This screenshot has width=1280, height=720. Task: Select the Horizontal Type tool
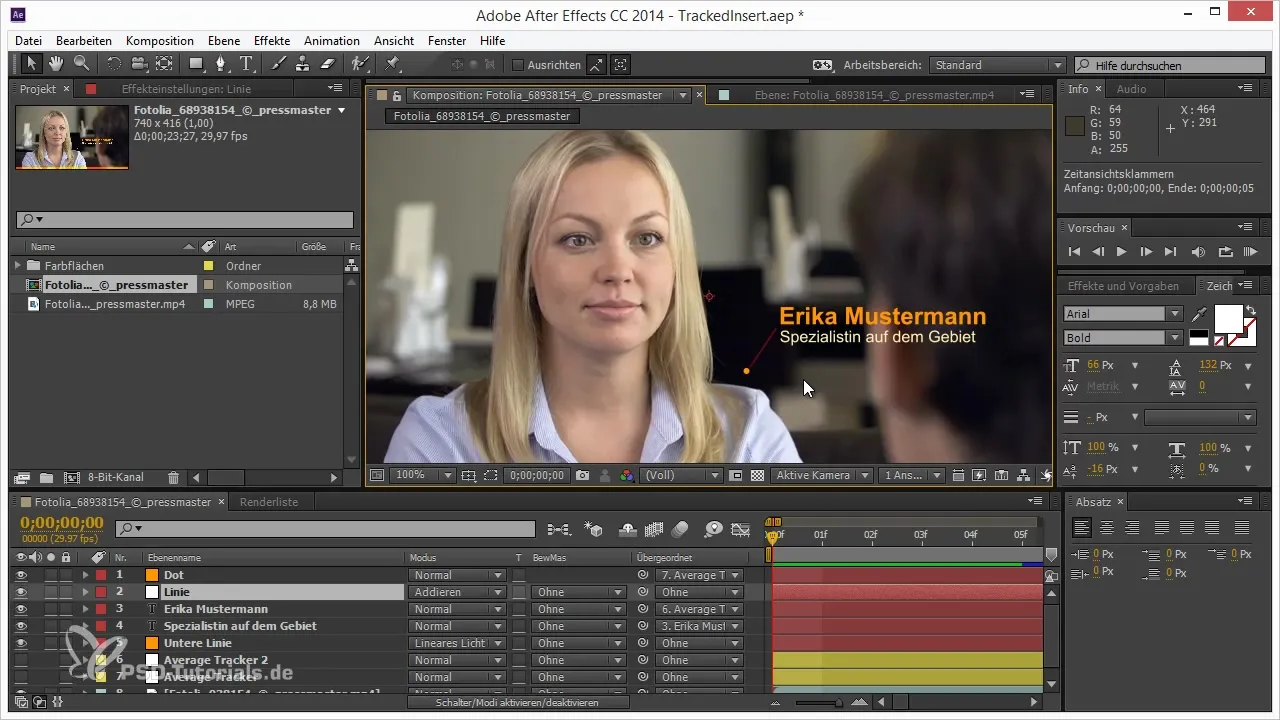pos(246,64)
